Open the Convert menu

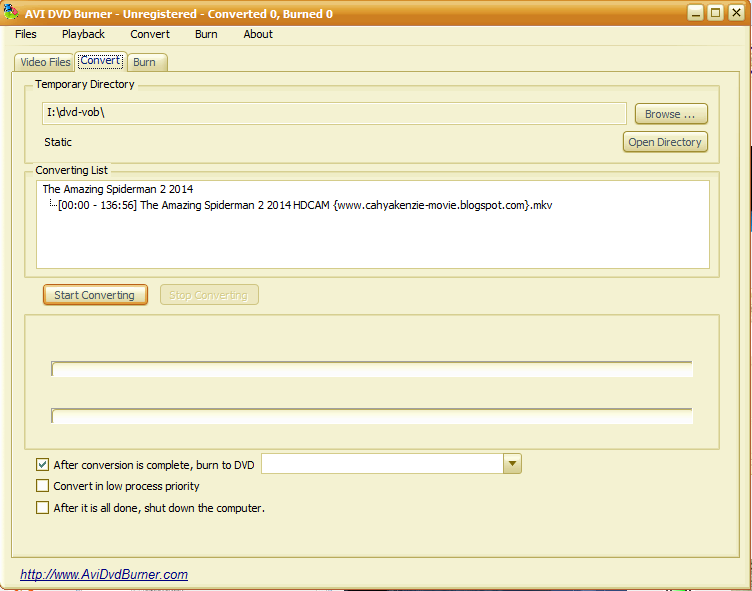150,34
